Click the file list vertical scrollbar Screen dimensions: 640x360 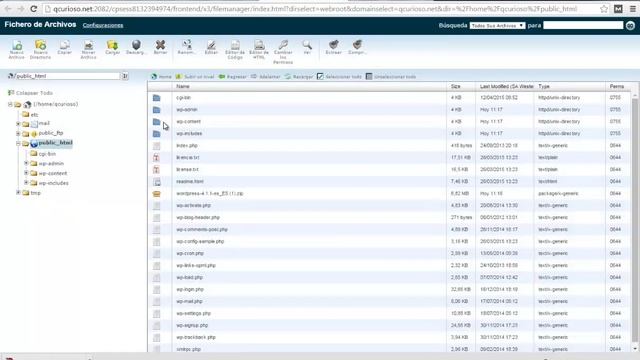click(634, 220)
